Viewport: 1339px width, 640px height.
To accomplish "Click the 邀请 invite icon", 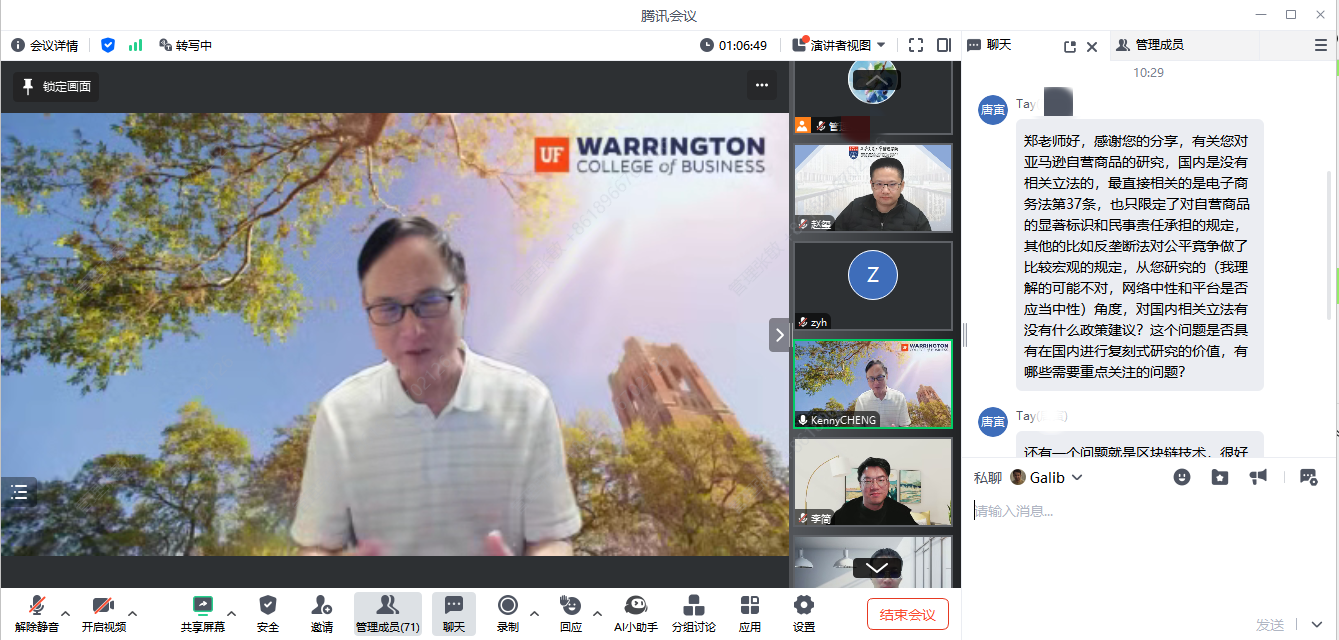I will pos(321,613).
